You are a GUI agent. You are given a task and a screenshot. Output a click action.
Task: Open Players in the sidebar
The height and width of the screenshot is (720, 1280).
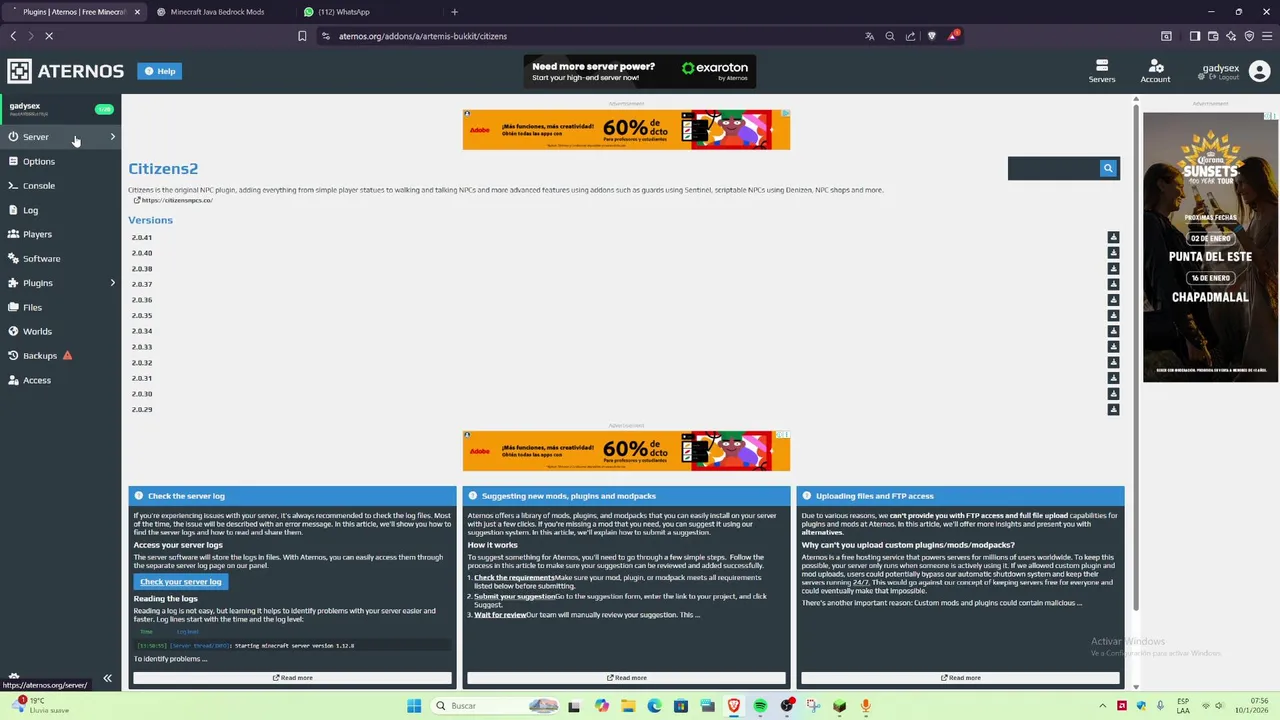60,234
